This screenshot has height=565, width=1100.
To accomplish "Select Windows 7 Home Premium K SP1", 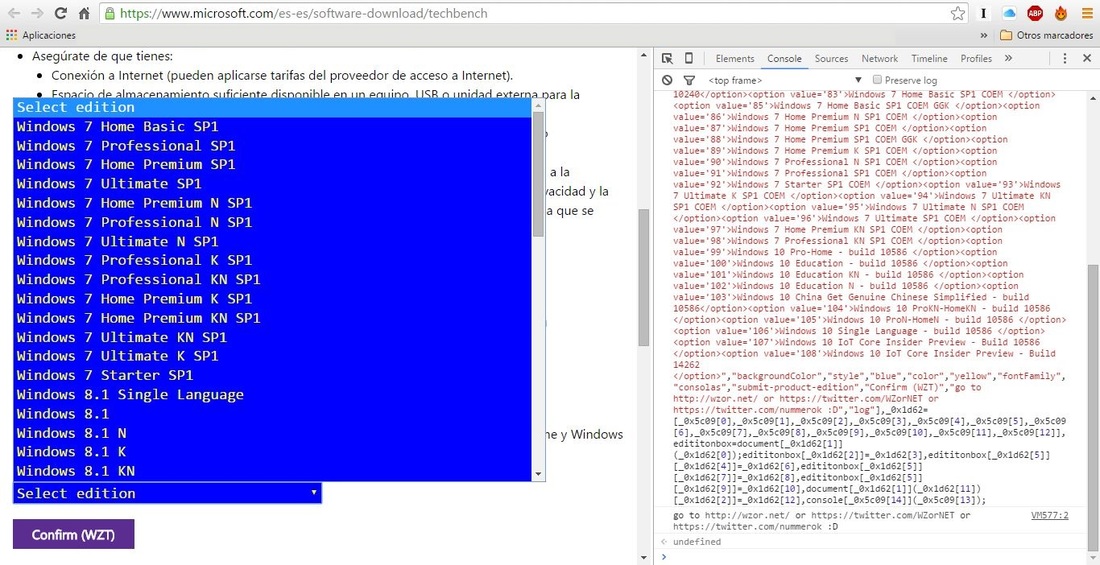I will click(273, 299).
